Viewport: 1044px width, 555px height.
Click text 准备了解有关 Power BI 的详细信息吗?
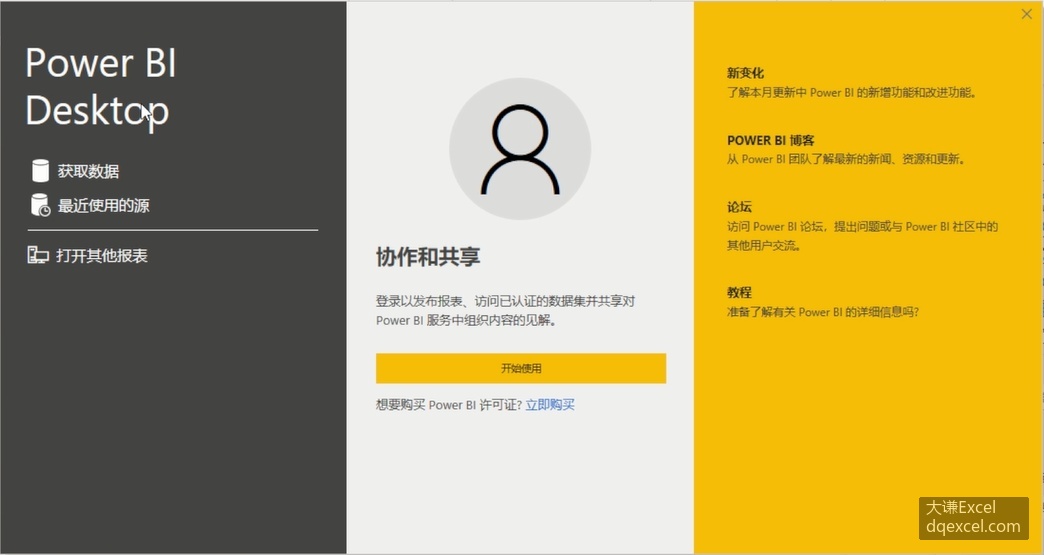click(x=823, y=312)
